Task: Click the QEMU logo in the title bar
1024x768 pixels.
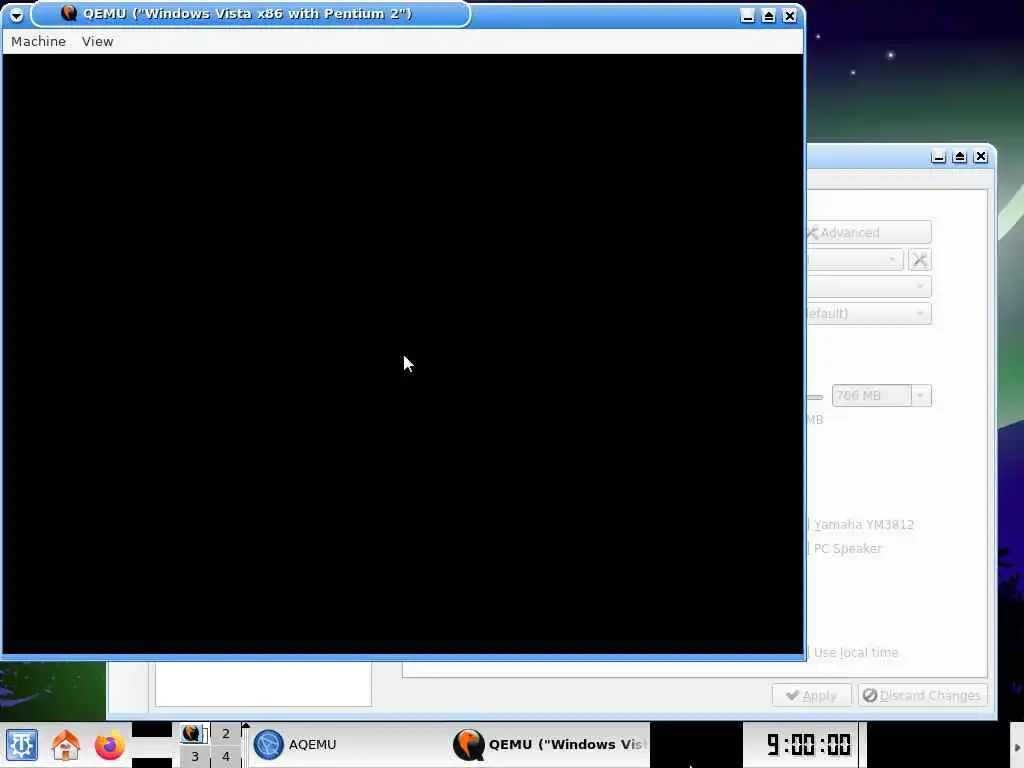Action: pos(69,12)
